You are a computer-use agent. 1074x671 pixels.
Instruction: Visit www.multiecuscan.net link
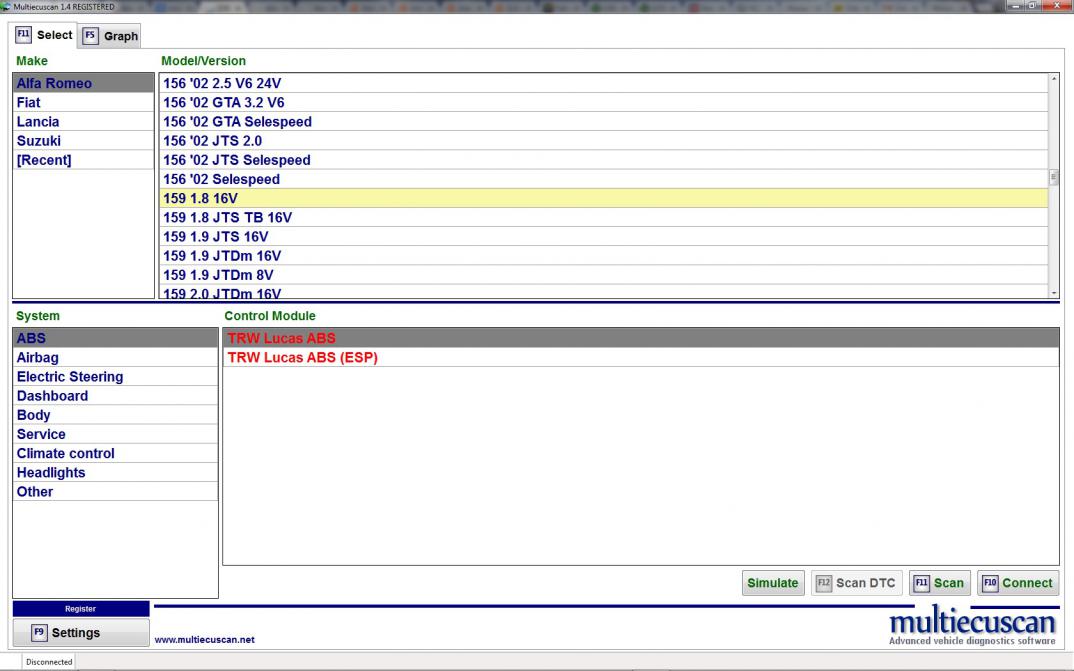click(x=204, y=640)
